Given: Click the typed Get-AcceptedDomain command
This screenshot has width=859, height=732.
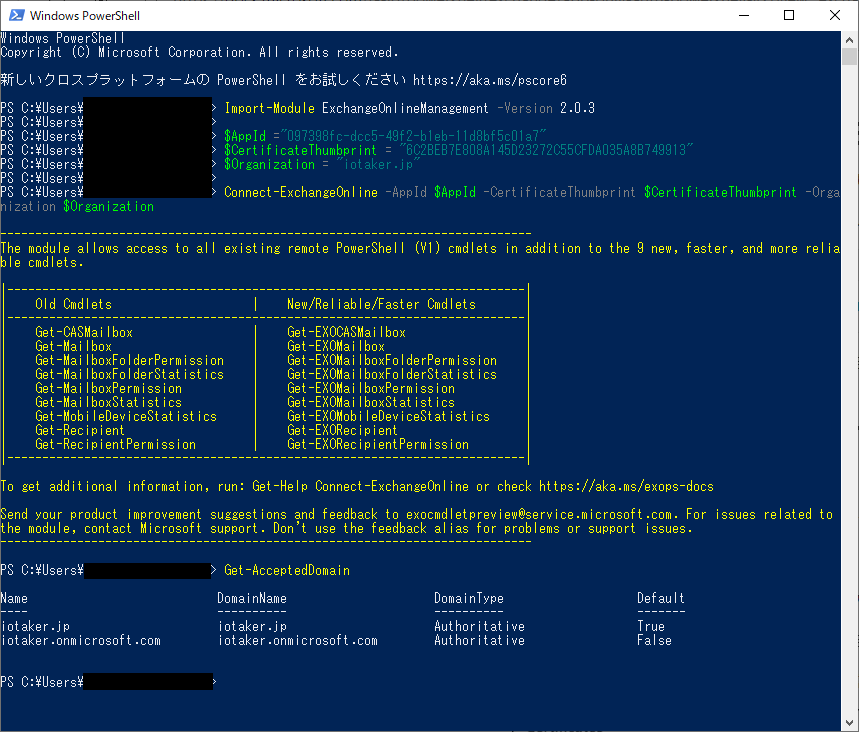Looking at the screenshot, I should point(287,570).
